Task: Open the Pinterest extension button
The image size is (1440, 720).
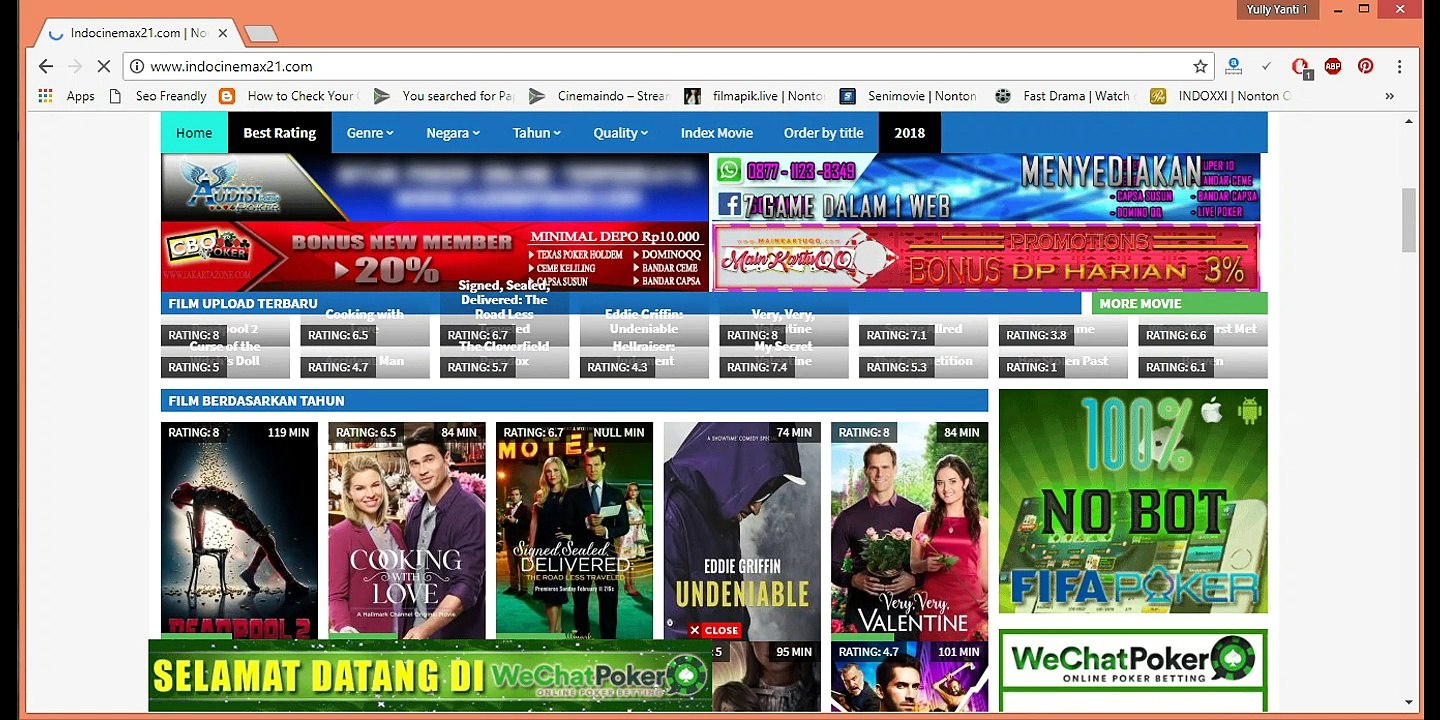Action: point(1365,66)
